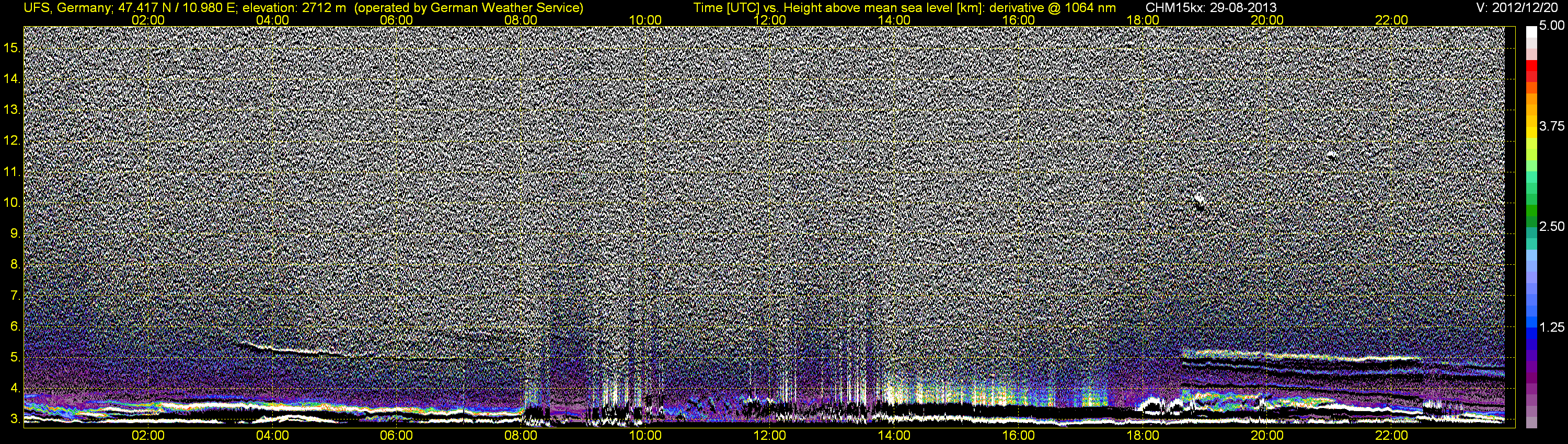The width and height of the screenshot is (1568, 444).
Task: Click the height axis label '5.'
Action: pyautogui.click(x=16, y=358)
